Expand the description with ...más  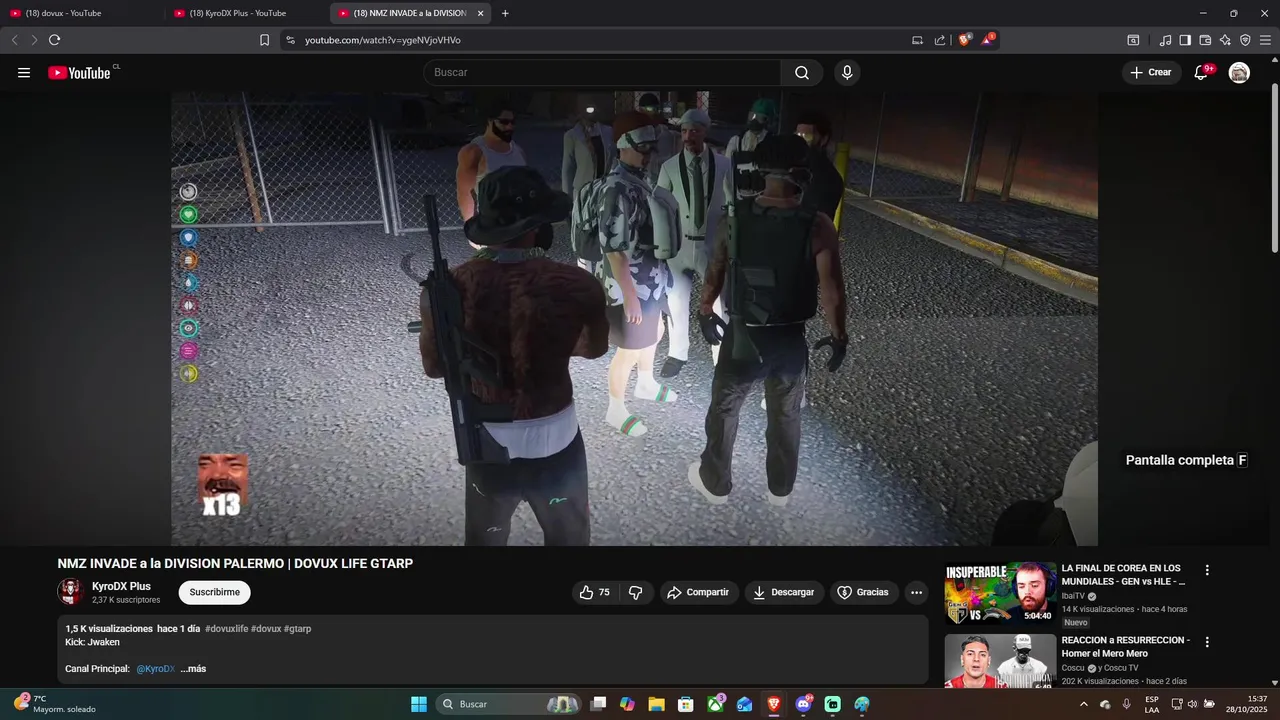coord(193,668)
